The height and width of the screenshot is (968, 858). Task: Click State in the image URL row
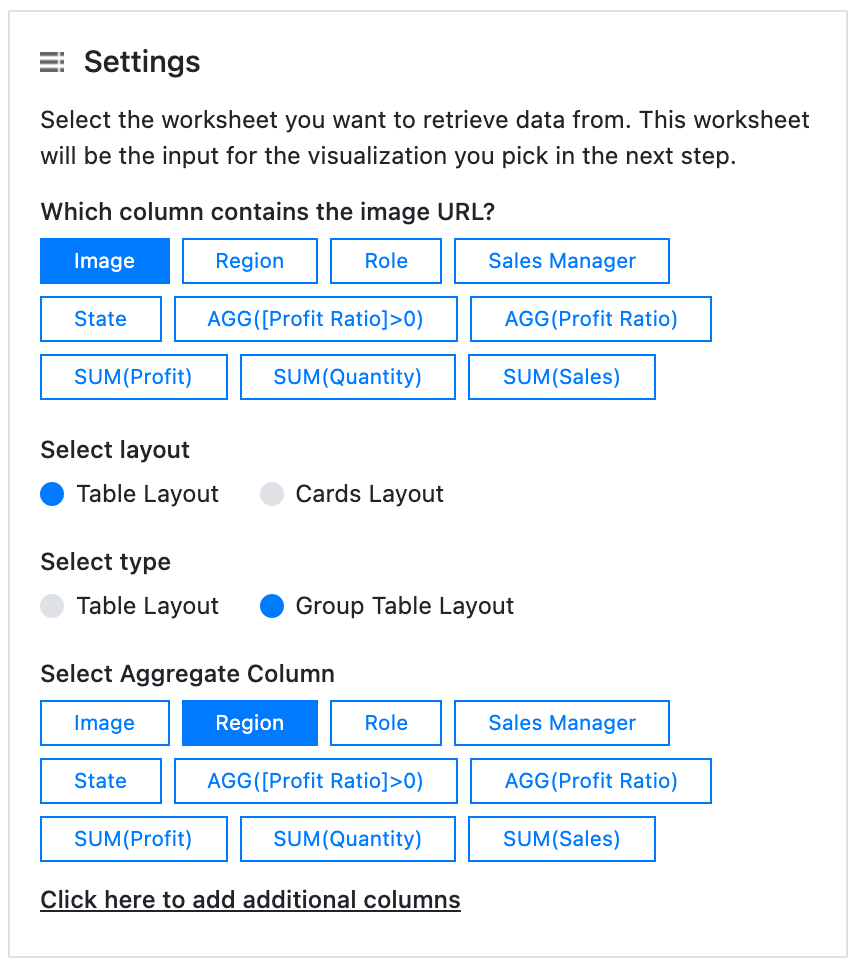click(100, 319)
